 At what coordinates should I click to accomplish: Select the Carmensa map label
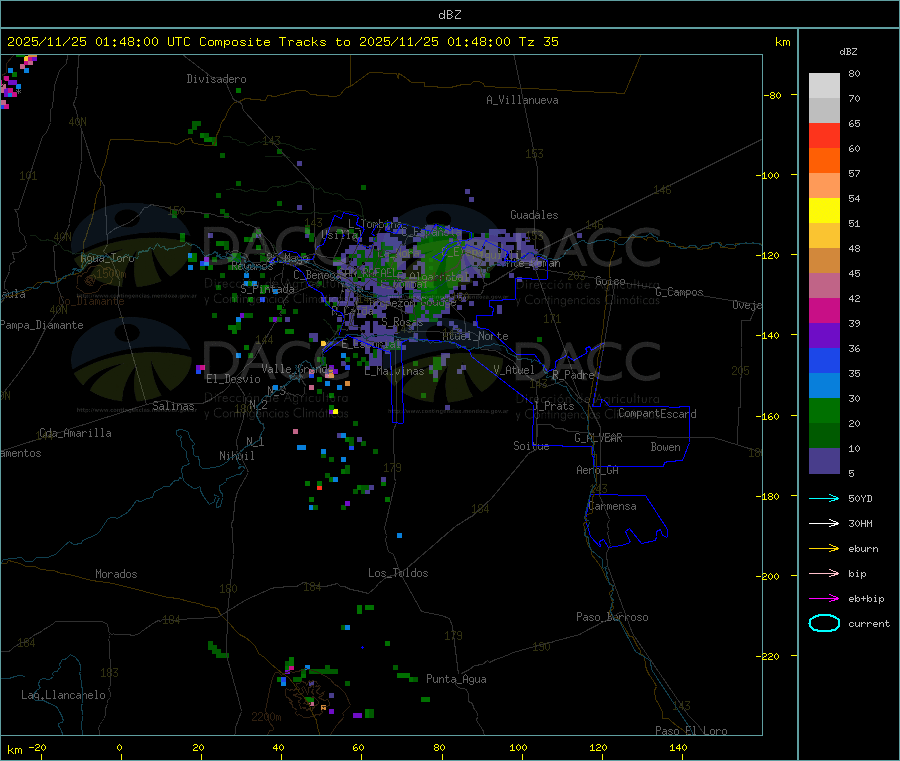pos(612,506)
